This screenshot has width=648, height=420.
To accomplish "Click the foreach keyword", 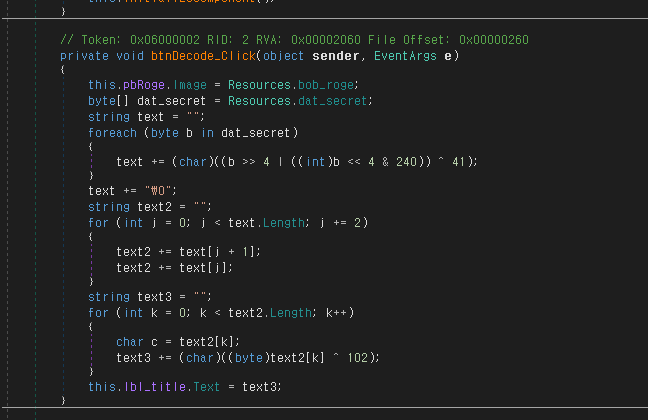I will click(112, 133).
